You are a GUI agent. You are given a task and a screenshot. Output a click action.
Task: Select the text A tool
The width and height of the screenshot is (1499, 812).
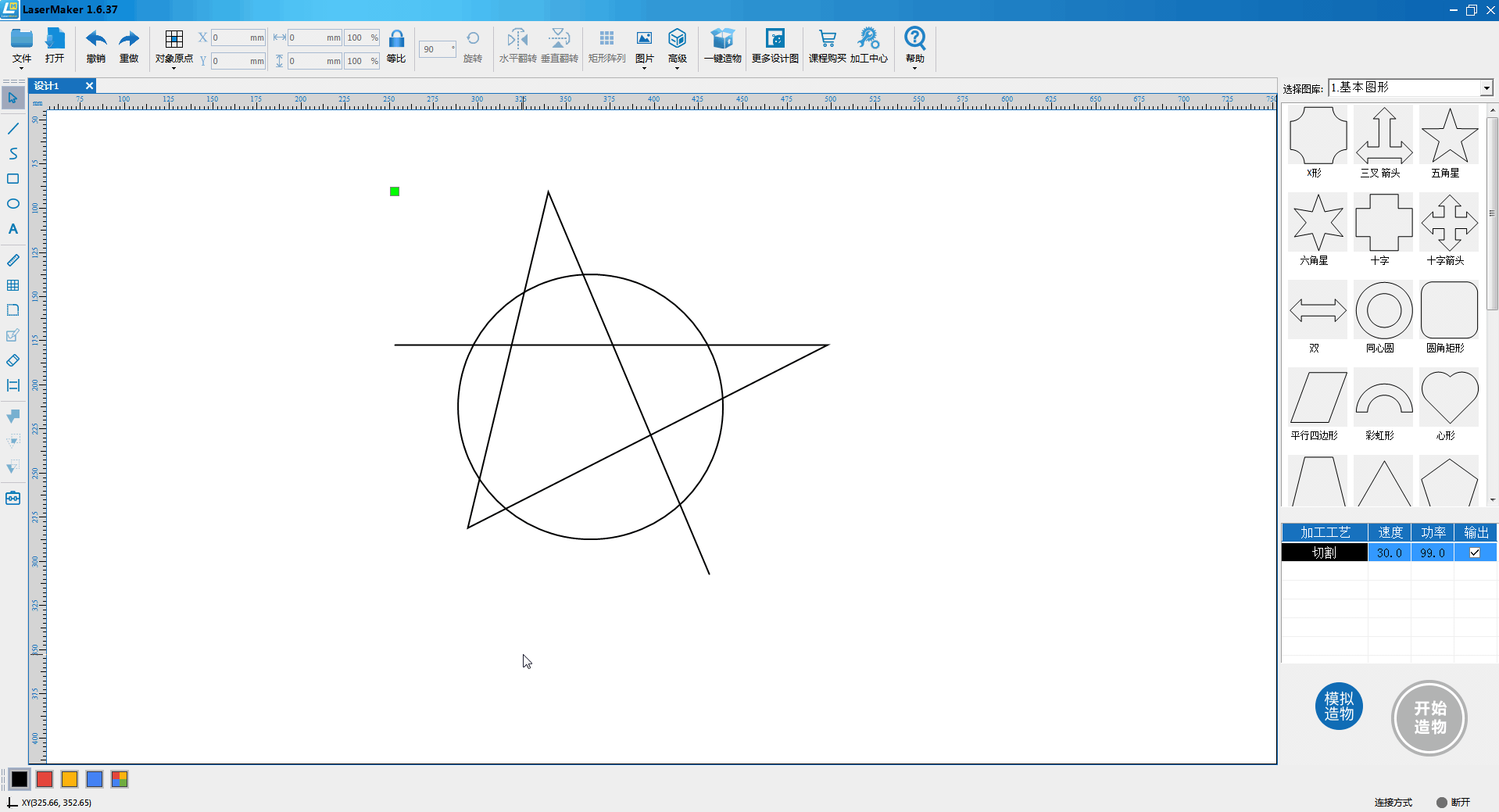(13, 229)
